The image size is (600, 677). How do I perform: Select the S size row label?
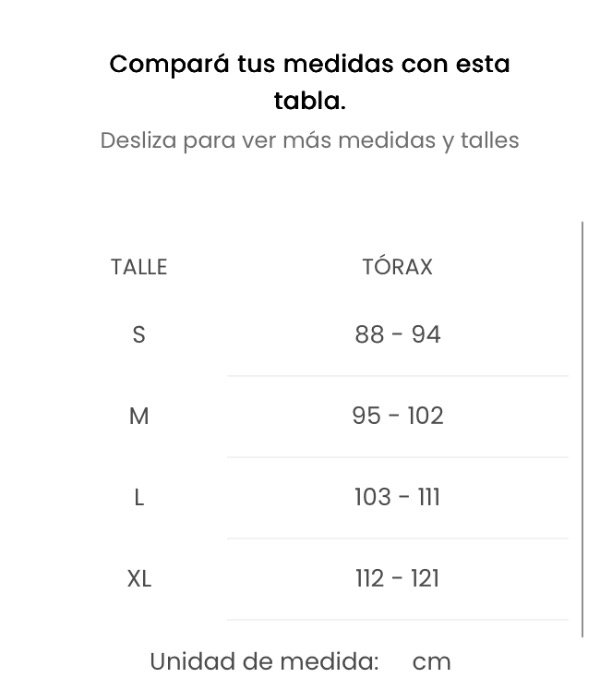coord(139,335)
